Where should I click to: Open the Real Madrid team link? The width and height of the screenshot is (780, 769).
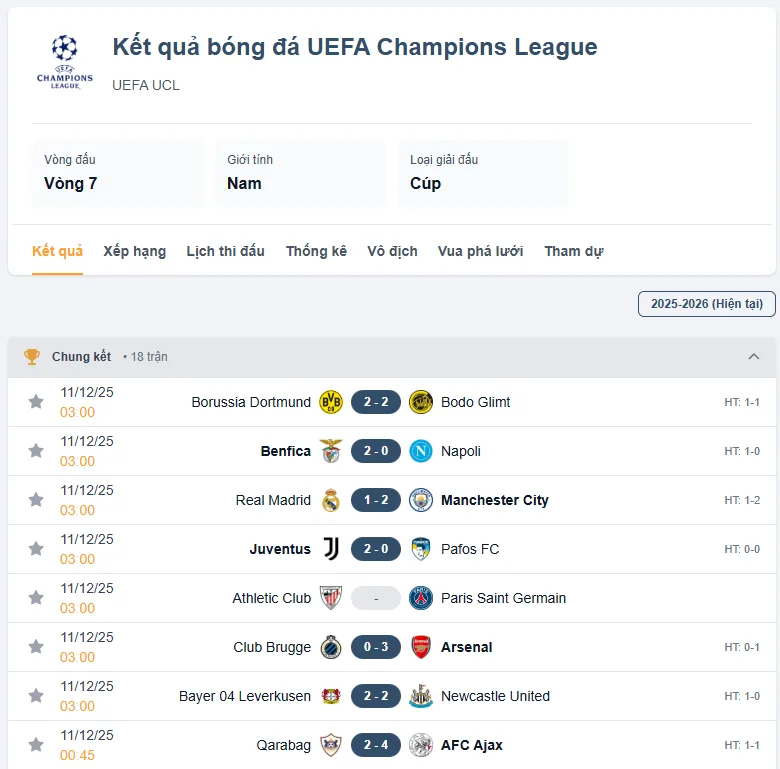point(273,500)
